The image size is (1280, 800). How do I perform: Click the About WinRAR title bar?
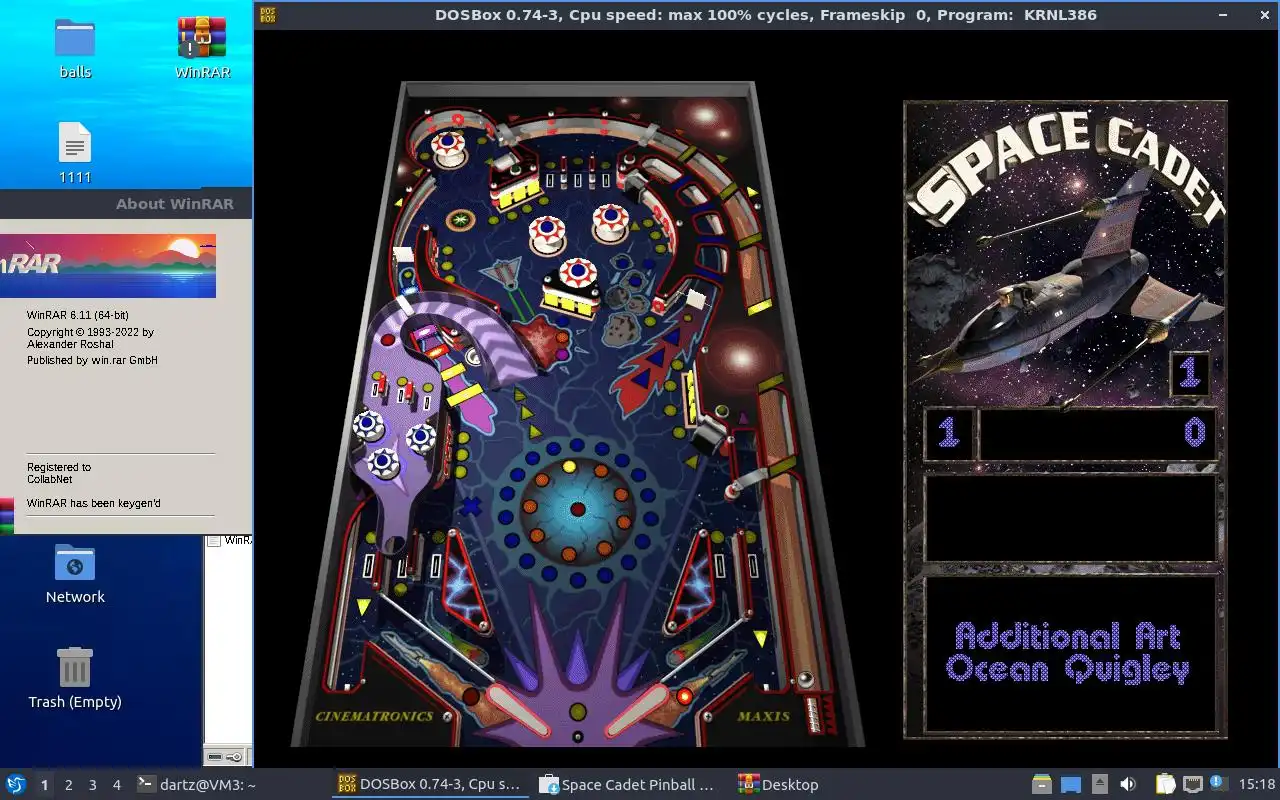coord(126,203)
